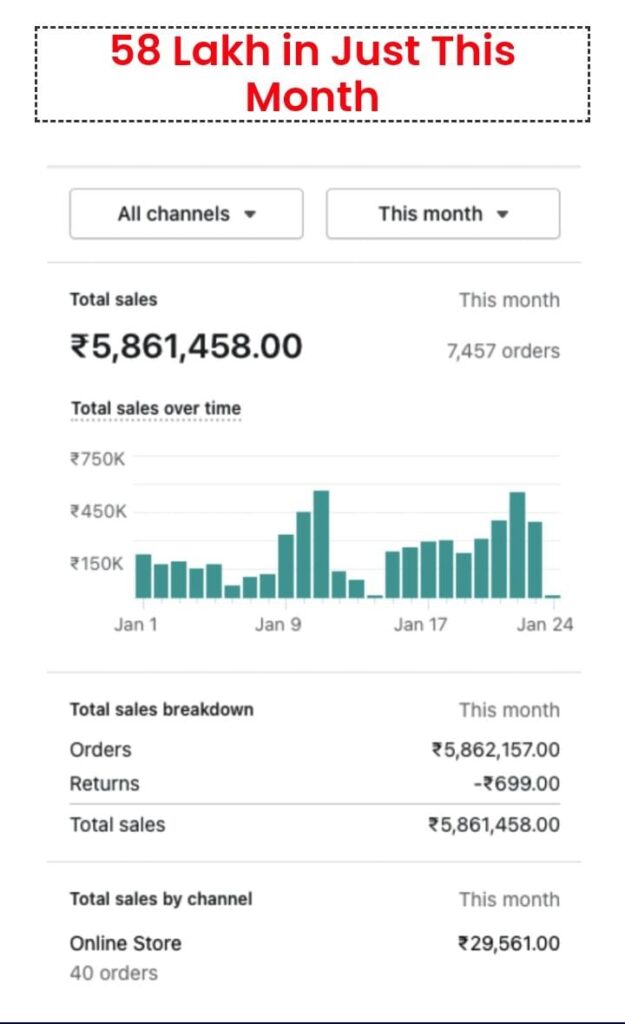Open the "All channels" filter dropdown

click(186, 214)
